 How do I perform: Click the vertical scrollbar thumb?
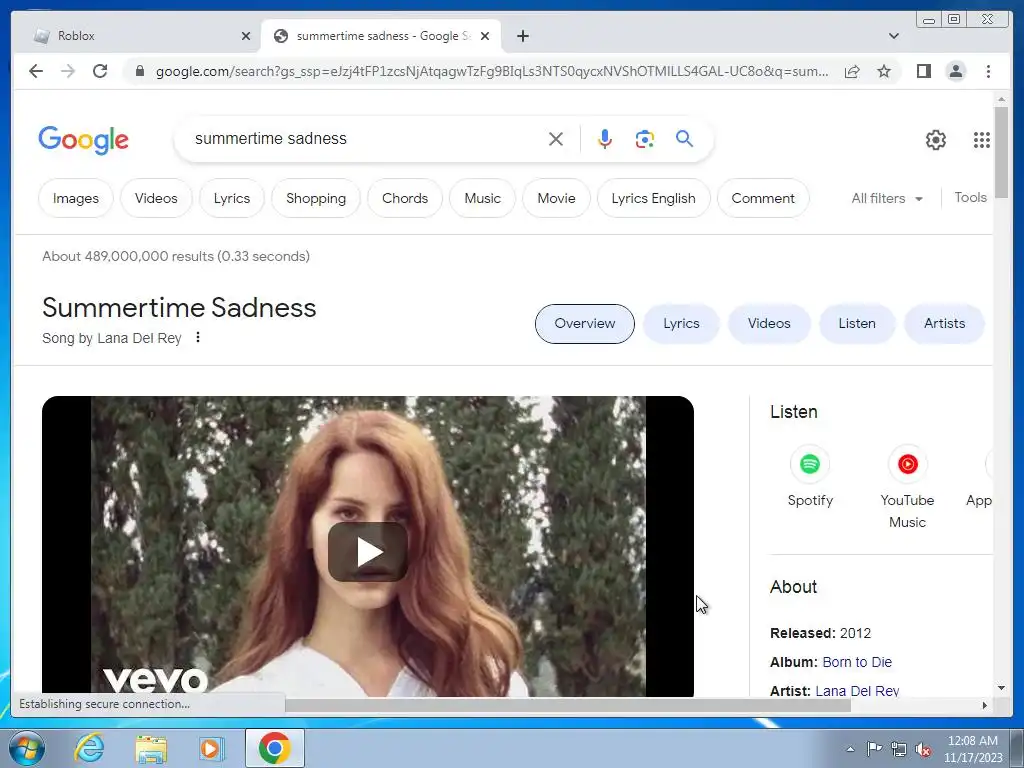[1001, 153]
